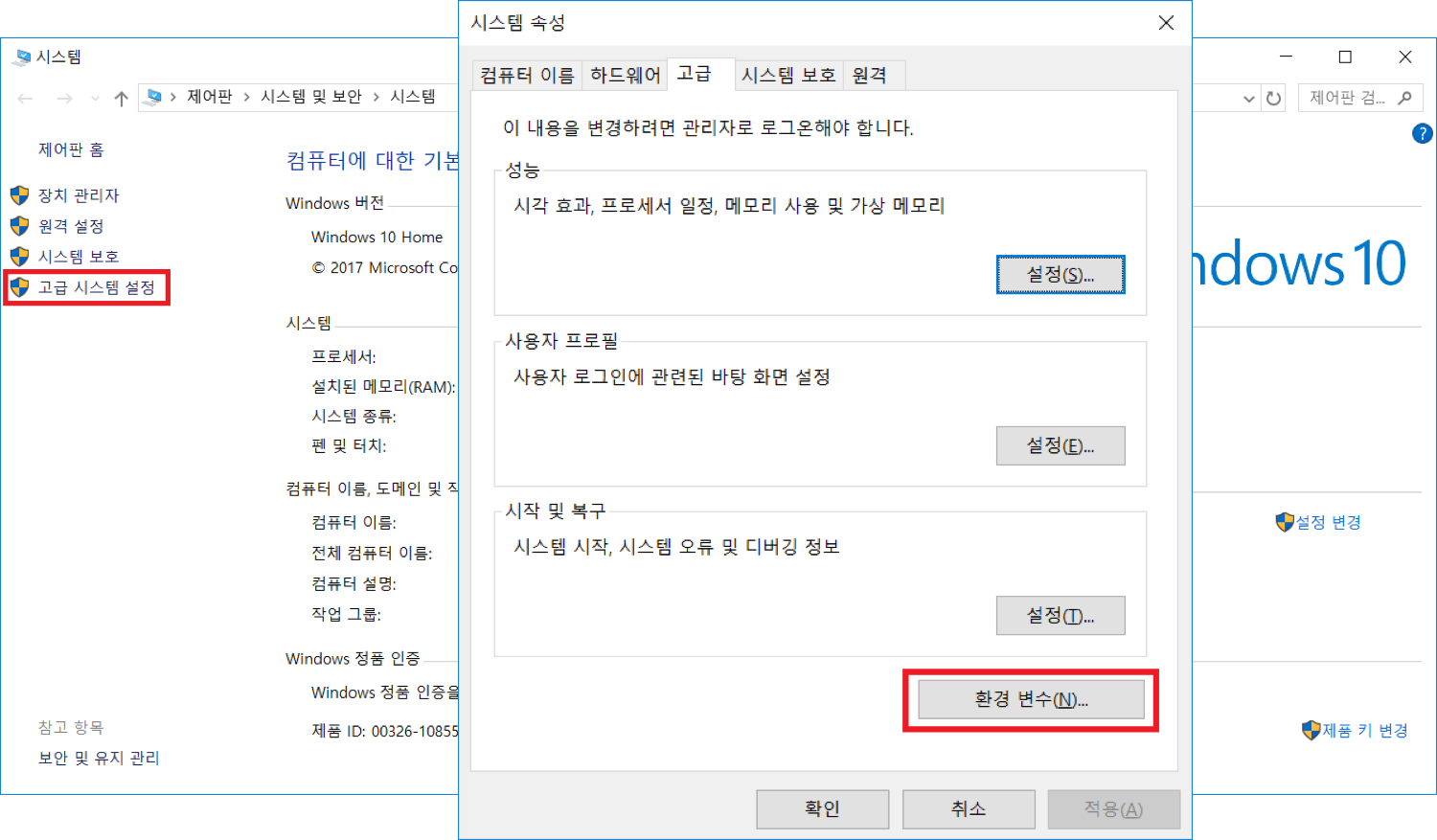The width and height of the screenshot is (1437, 840).
Task: Go to 제어판 홈
Action: pos(71,149)
